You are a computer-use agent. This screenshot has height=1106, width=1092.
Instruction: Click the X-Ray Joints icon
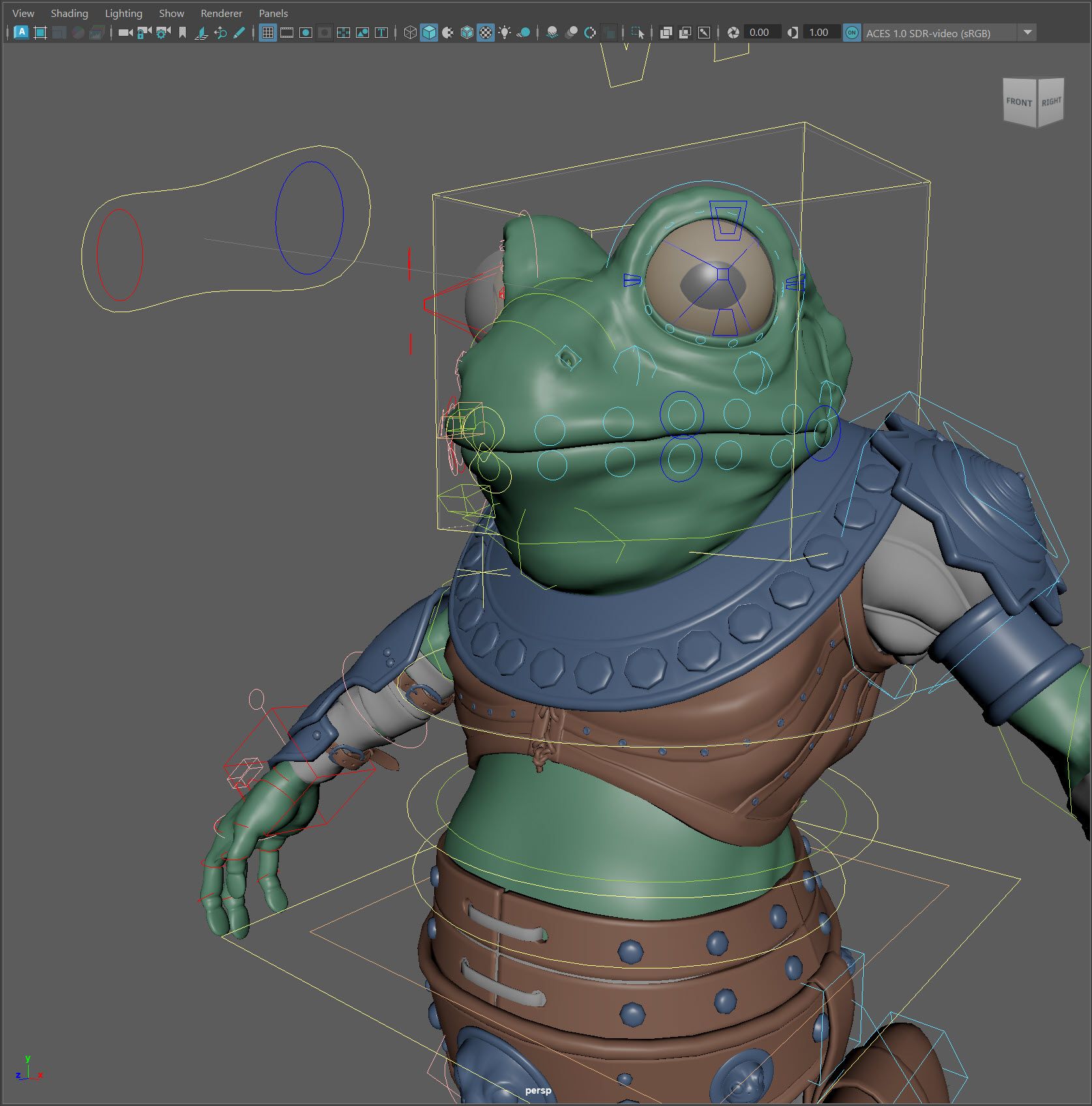704,32
